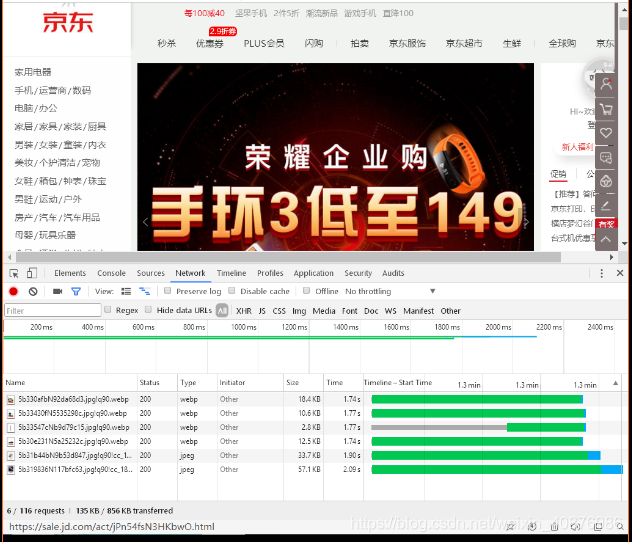The image size is (632, 542).
Task: Open the 家用电器 category link
Action: [33, 72]
